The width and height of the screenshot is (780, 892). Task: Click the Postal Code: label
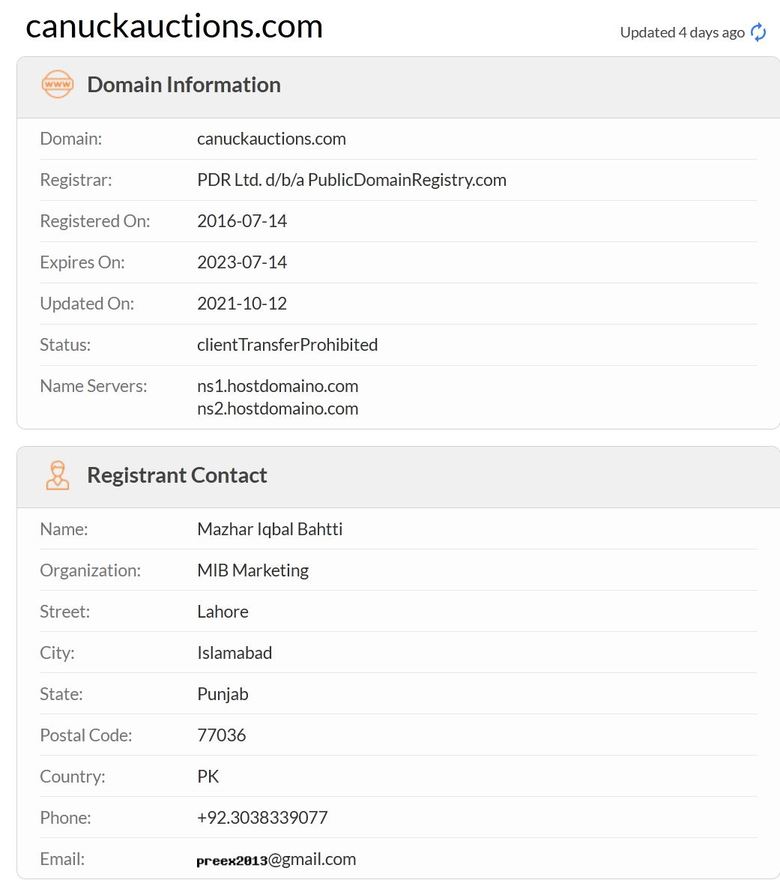(86, 735)
